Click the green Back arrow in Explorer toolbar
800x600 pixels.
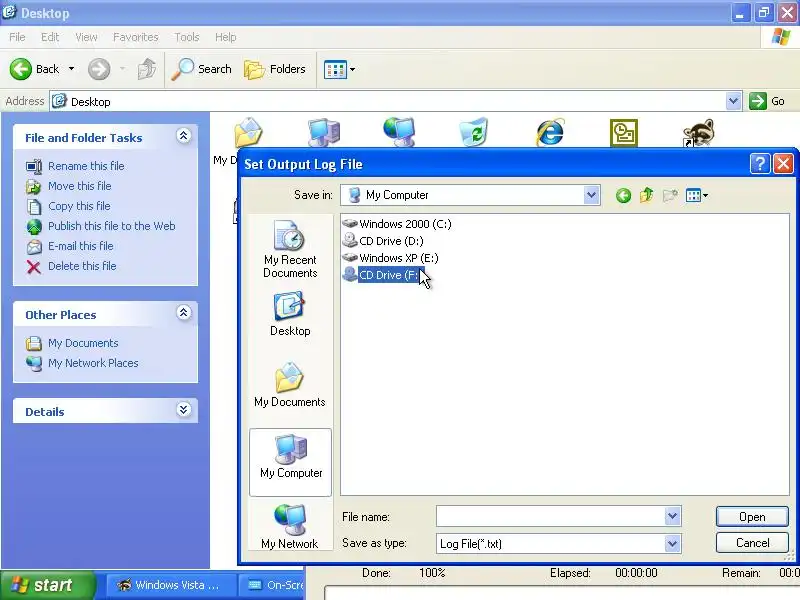point(21,69)
